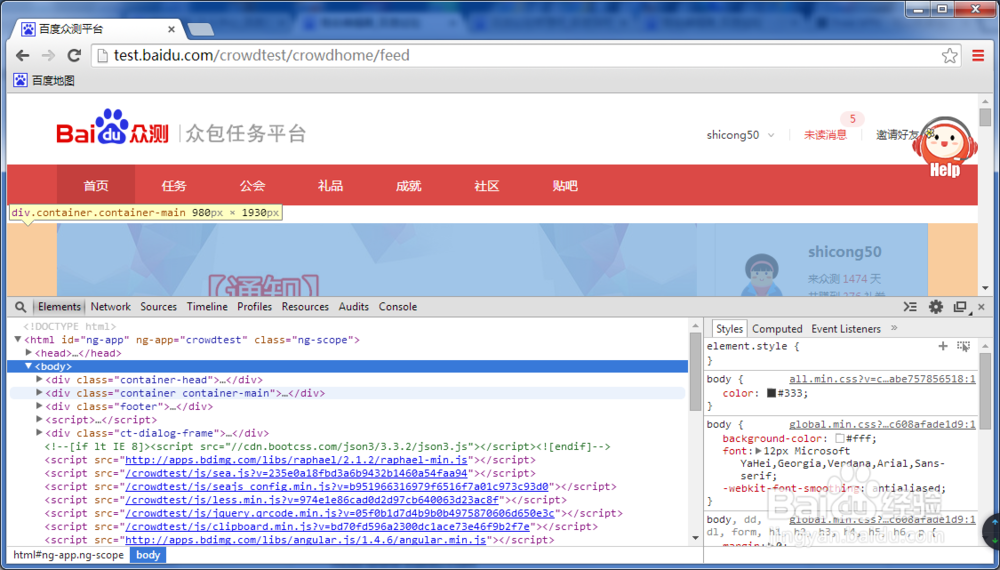Reload the page with the refresh icon
This screenshot has height=570, width=1000.
pyautogui.click(x=74, y=55)
